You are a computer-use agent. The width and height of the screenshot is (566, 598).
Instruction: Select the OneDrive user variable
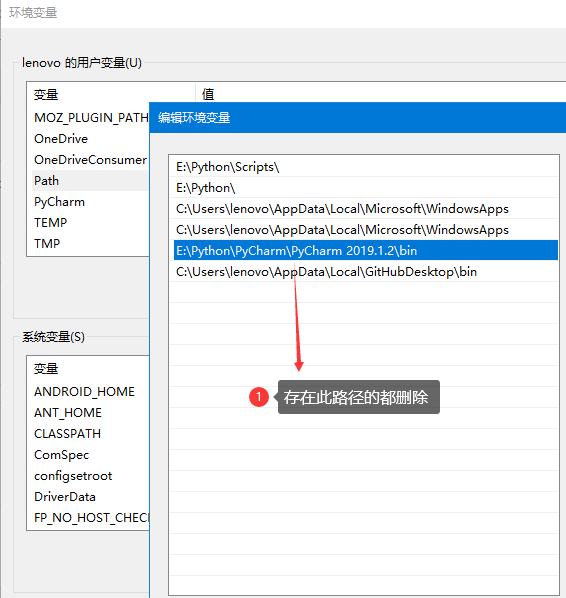pos(61,138)
